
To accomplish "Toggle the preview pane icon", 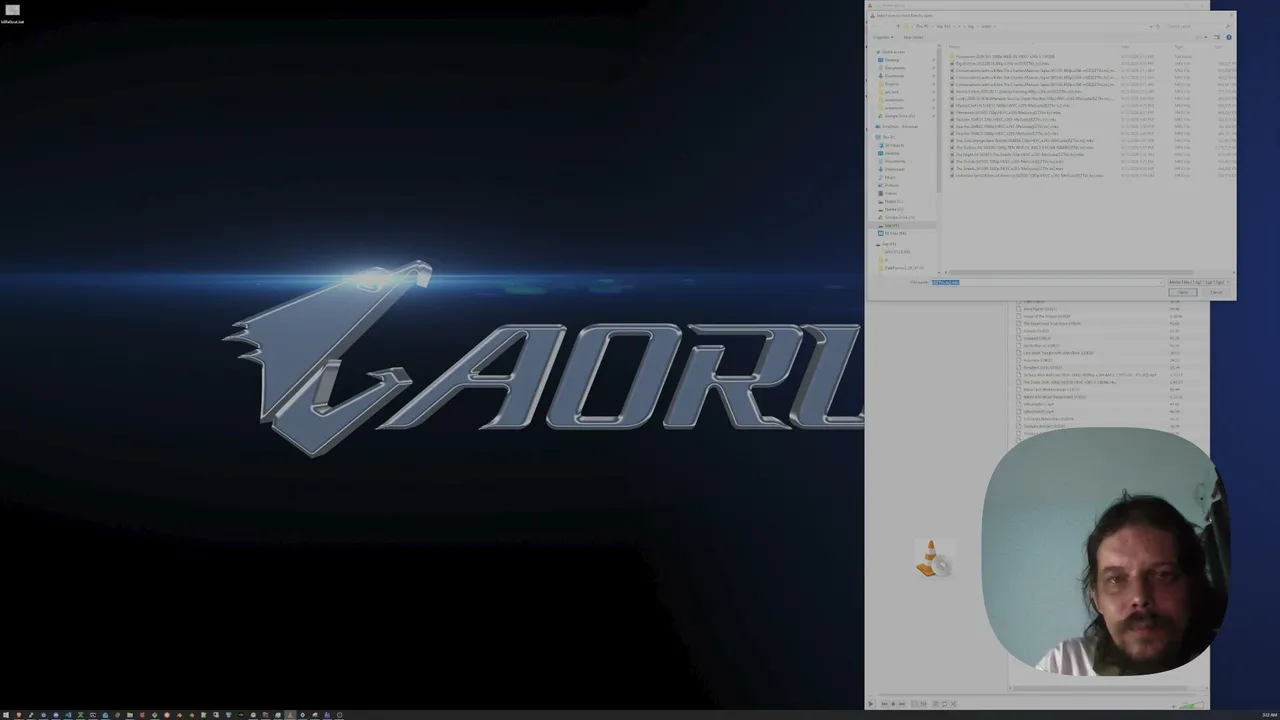I will (x=1217, y=37).
